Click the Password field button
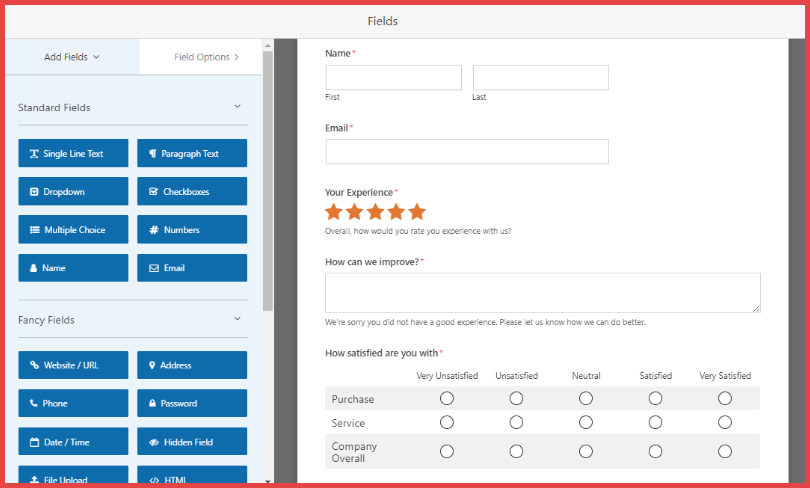The width and height of the screenshot is (810, 488). 191,404
